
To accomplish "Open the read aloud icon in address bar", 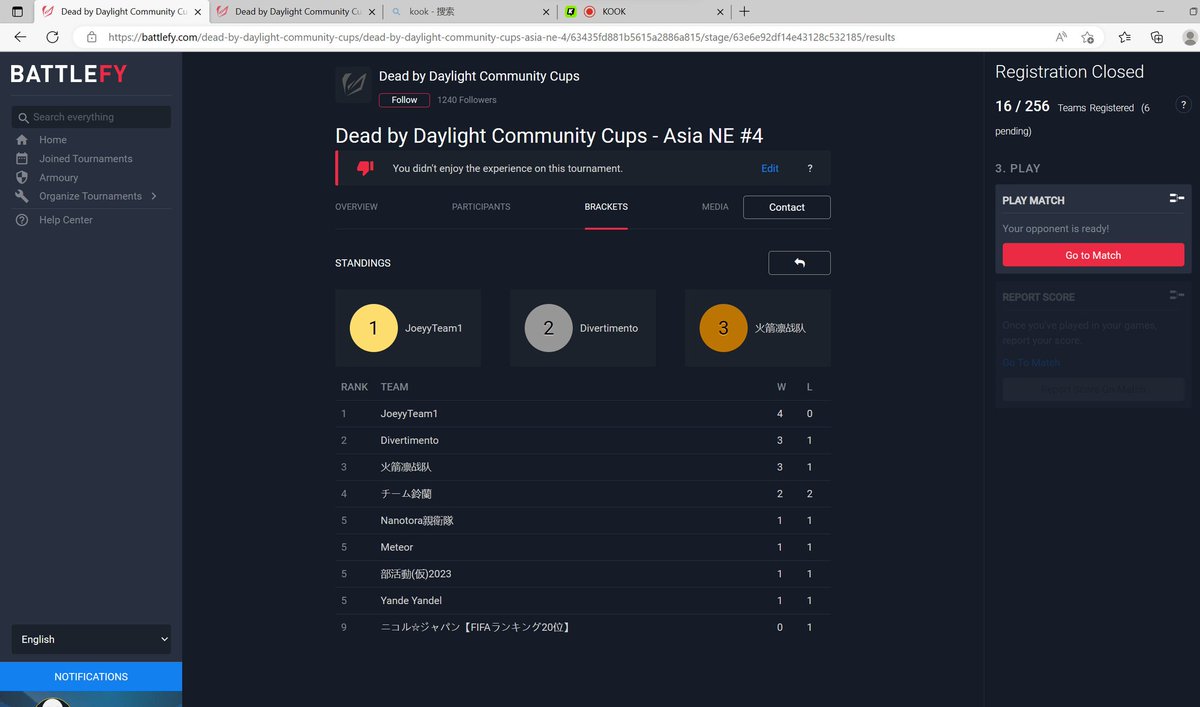I will click(x=1061, y=37).
